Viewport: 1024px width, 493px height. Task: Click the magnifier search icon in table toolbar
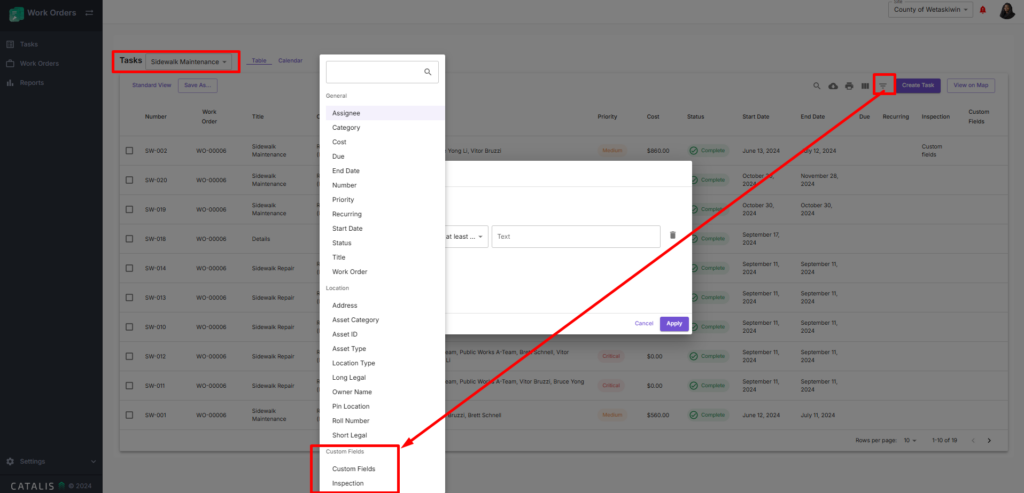point(817,86)
